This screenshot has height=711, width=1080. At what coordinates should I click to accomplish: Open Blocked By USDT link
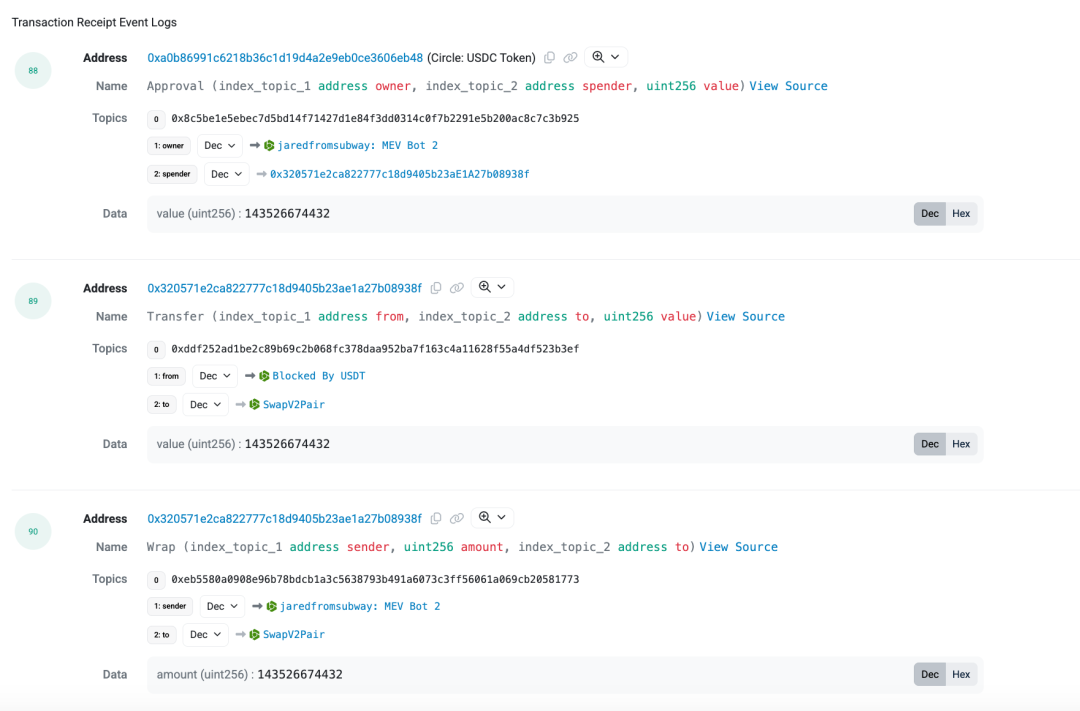319,375
